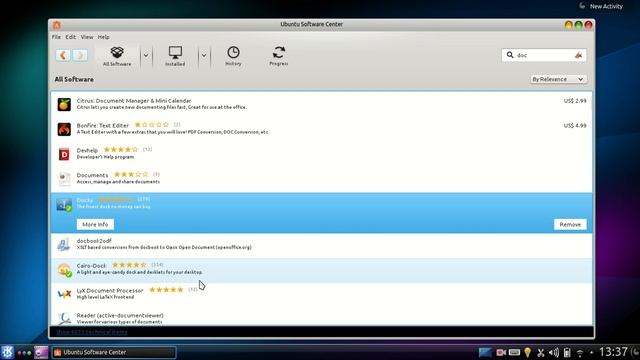Click the US$ 4.99 price for Bonfire
640x360 pixels.
click(x=575, y=125)
